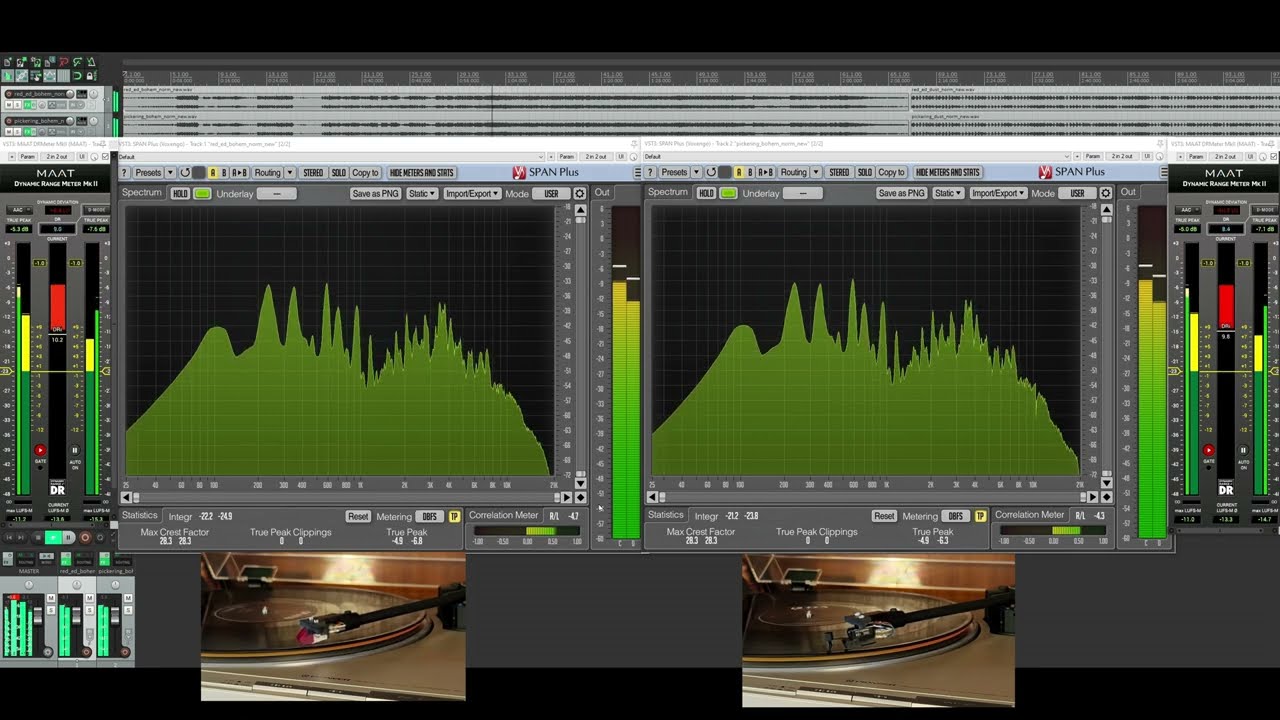Viewport: 1280px width, 720px height.
Task: Record-arm the red_ed_bohem track
Action: click(9, 94)
